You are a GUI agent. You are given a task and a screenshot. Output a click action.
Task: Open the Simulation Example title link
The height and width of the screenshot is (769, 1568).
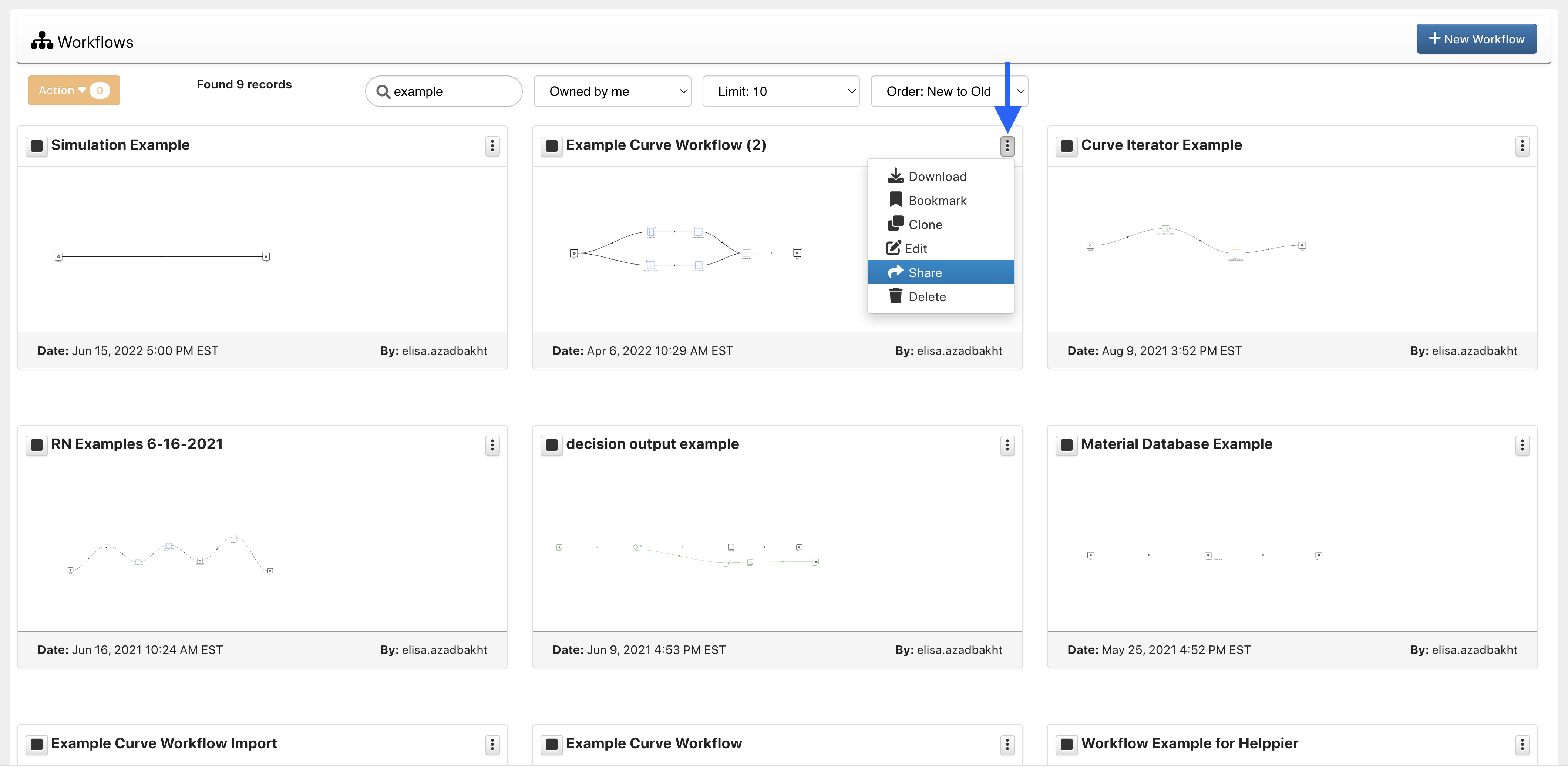click(x=121, y=145)
